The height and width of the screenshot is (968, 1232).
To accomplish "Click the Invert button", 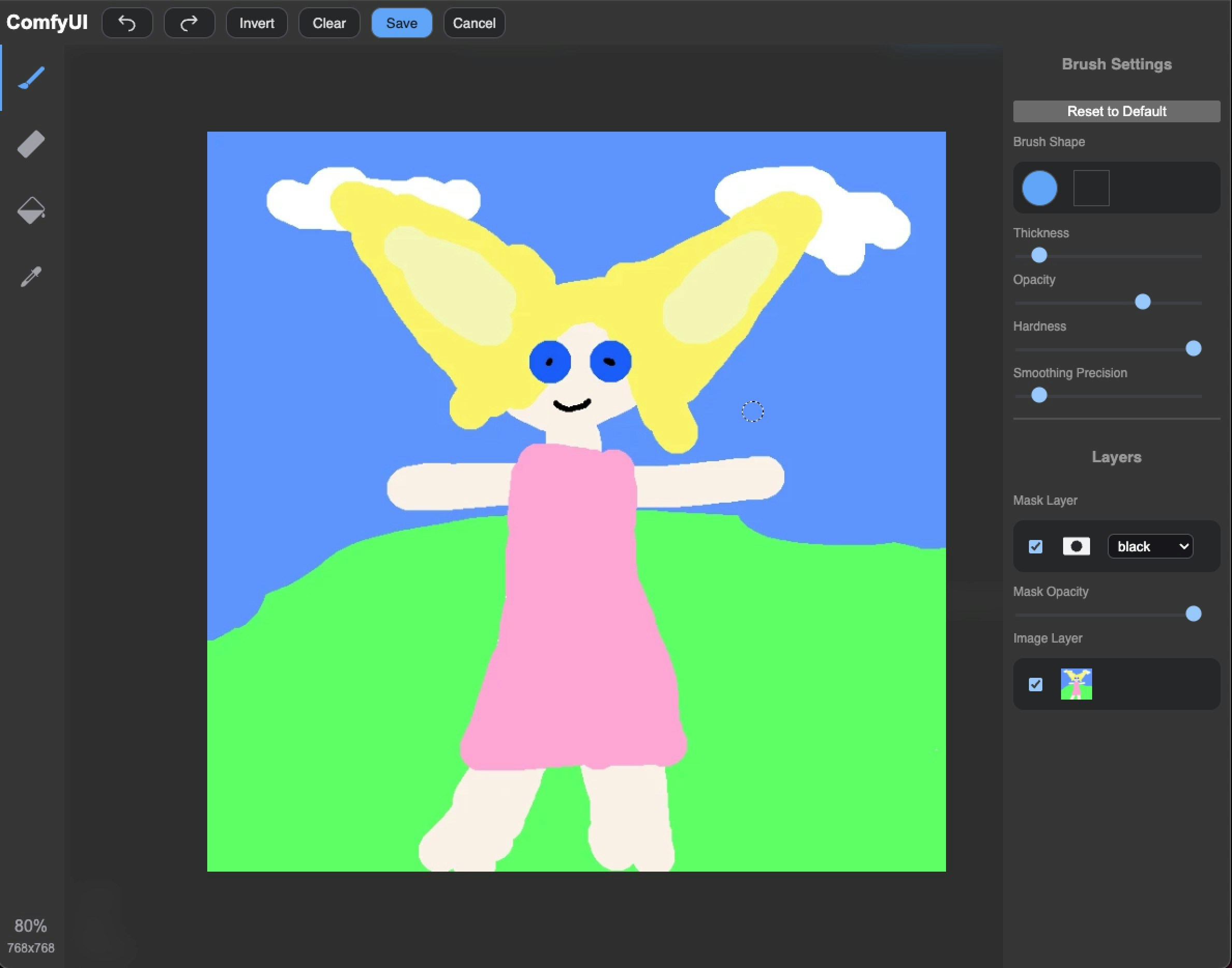I will pyautogui.click(x=257, y=23).
